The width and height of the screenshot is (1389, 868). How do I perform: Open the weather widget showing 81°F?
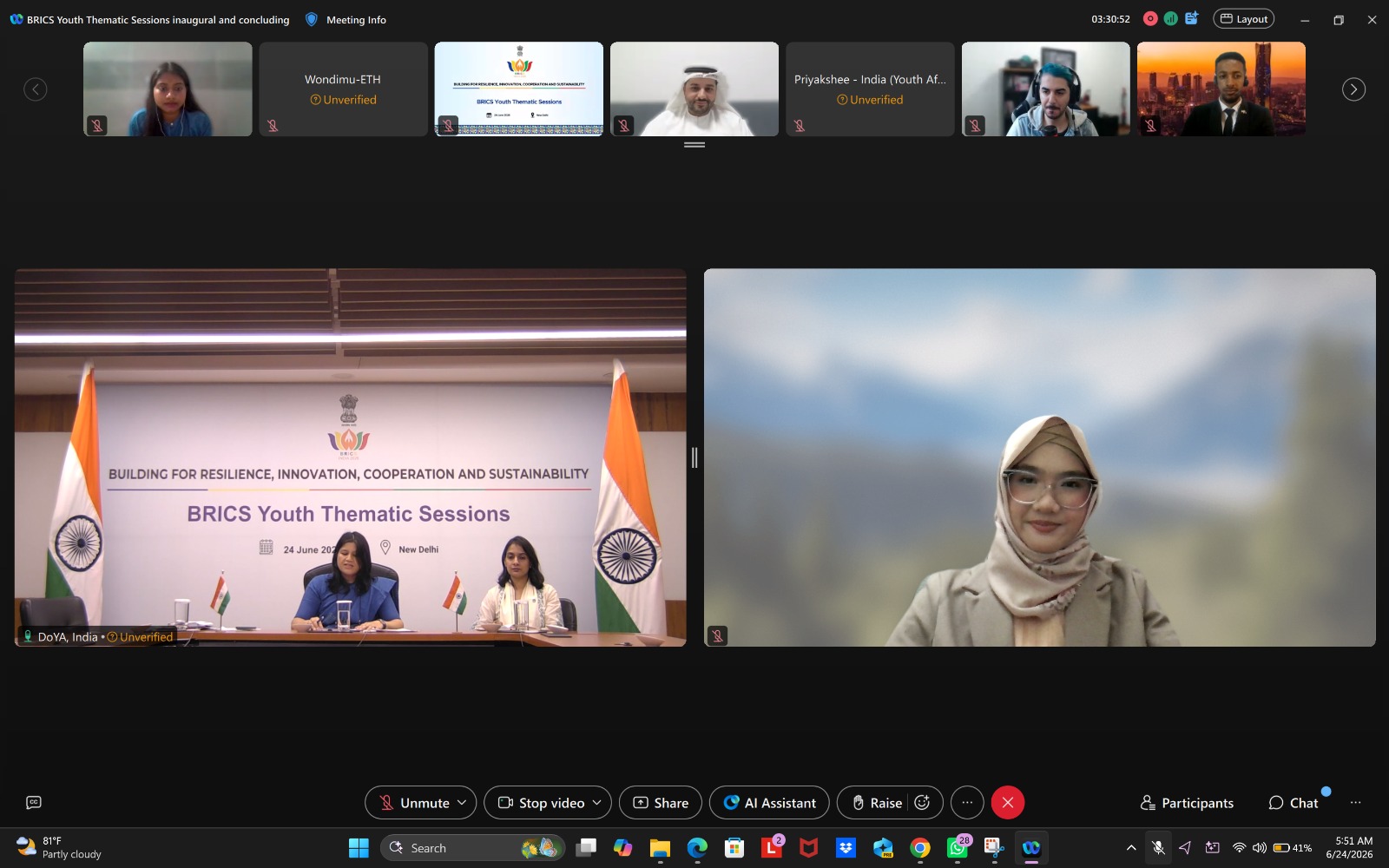pyautogui.click(x=59, y=848)
